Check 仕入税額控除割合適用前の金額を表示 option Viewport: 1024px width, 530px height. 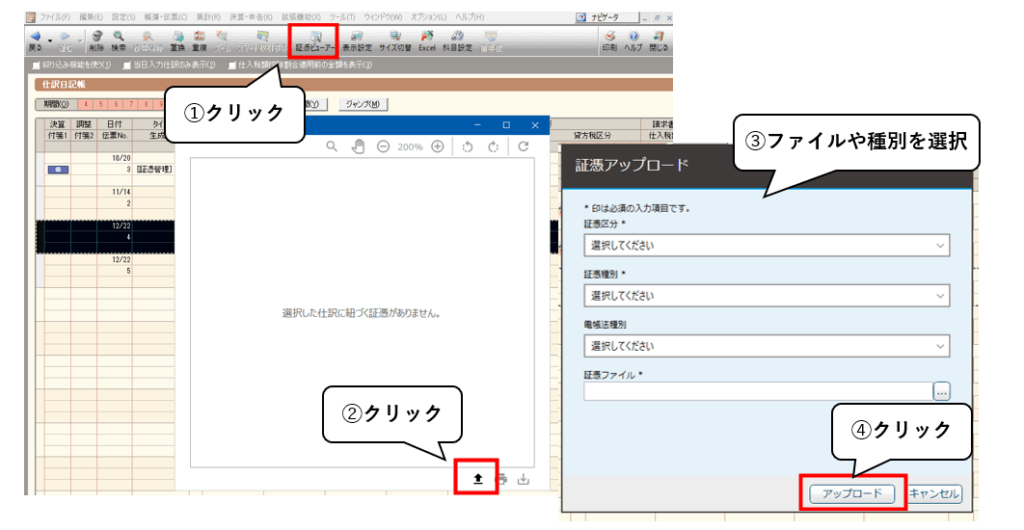pyautogui.click(x=232, y=66)
